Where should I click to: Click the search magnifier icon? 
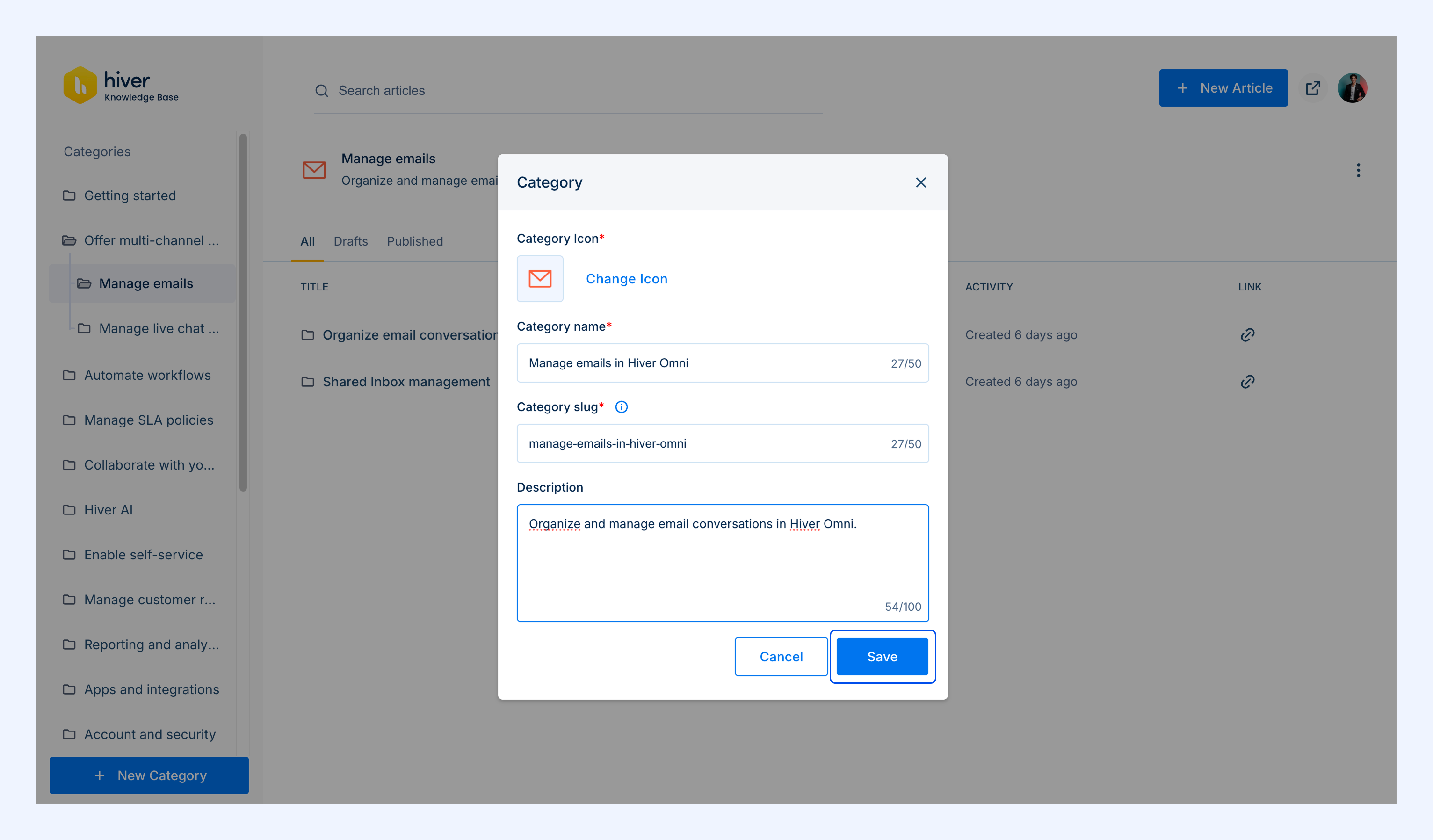321,91
